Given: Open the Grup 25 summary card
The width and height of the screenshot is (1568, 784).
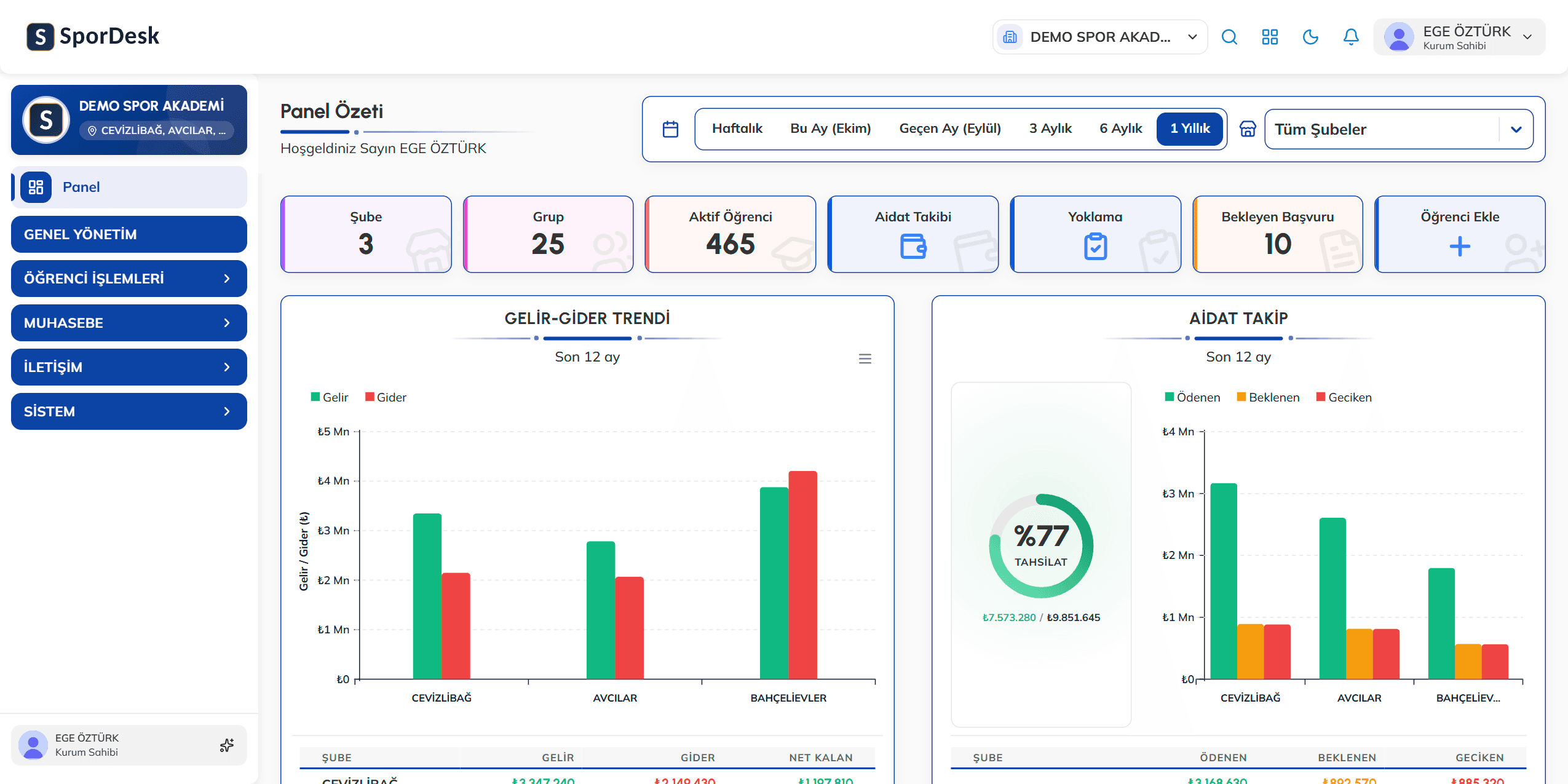Looking at the screenshot, I should (548, 234).
